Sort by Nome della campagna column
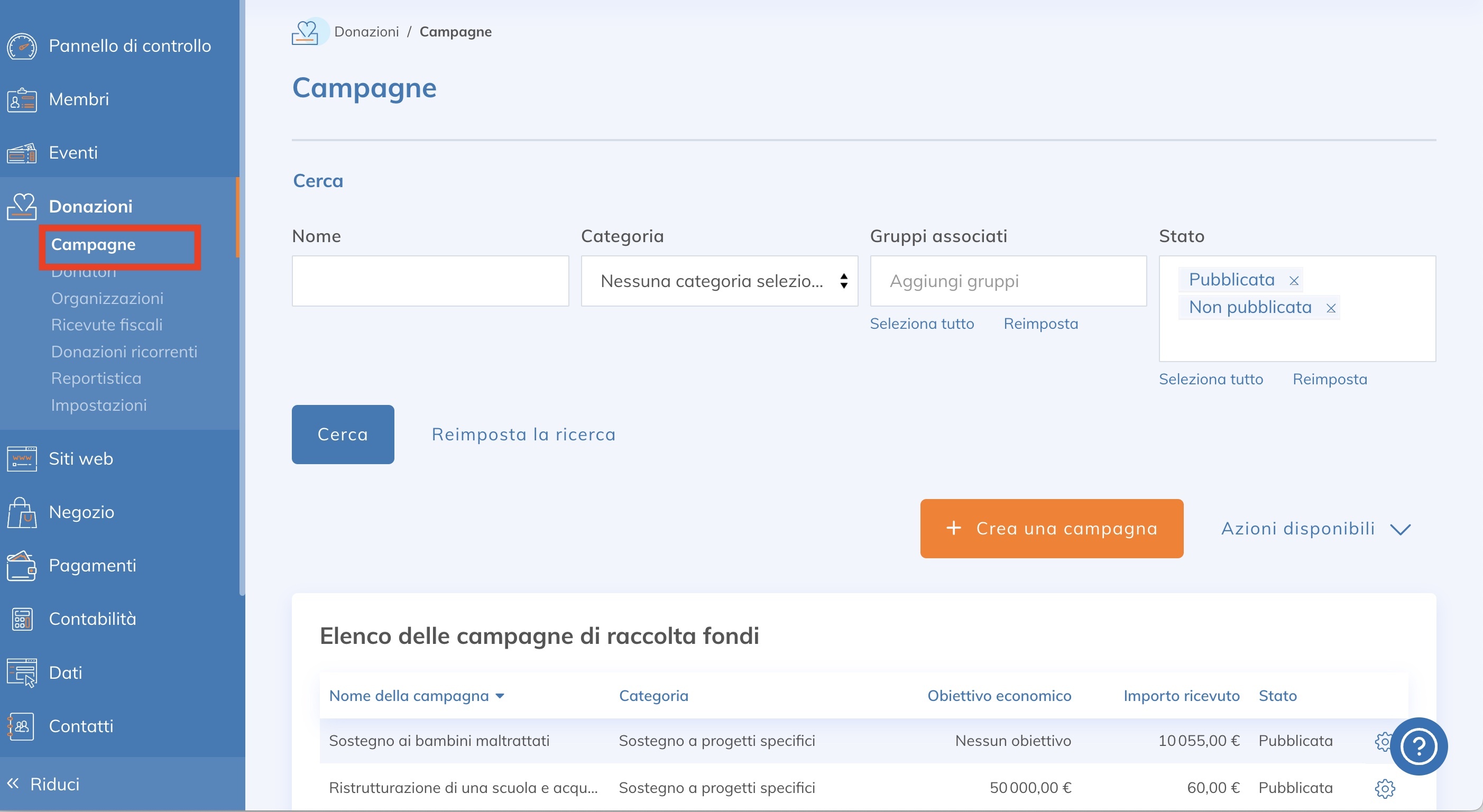 (417, 696)
